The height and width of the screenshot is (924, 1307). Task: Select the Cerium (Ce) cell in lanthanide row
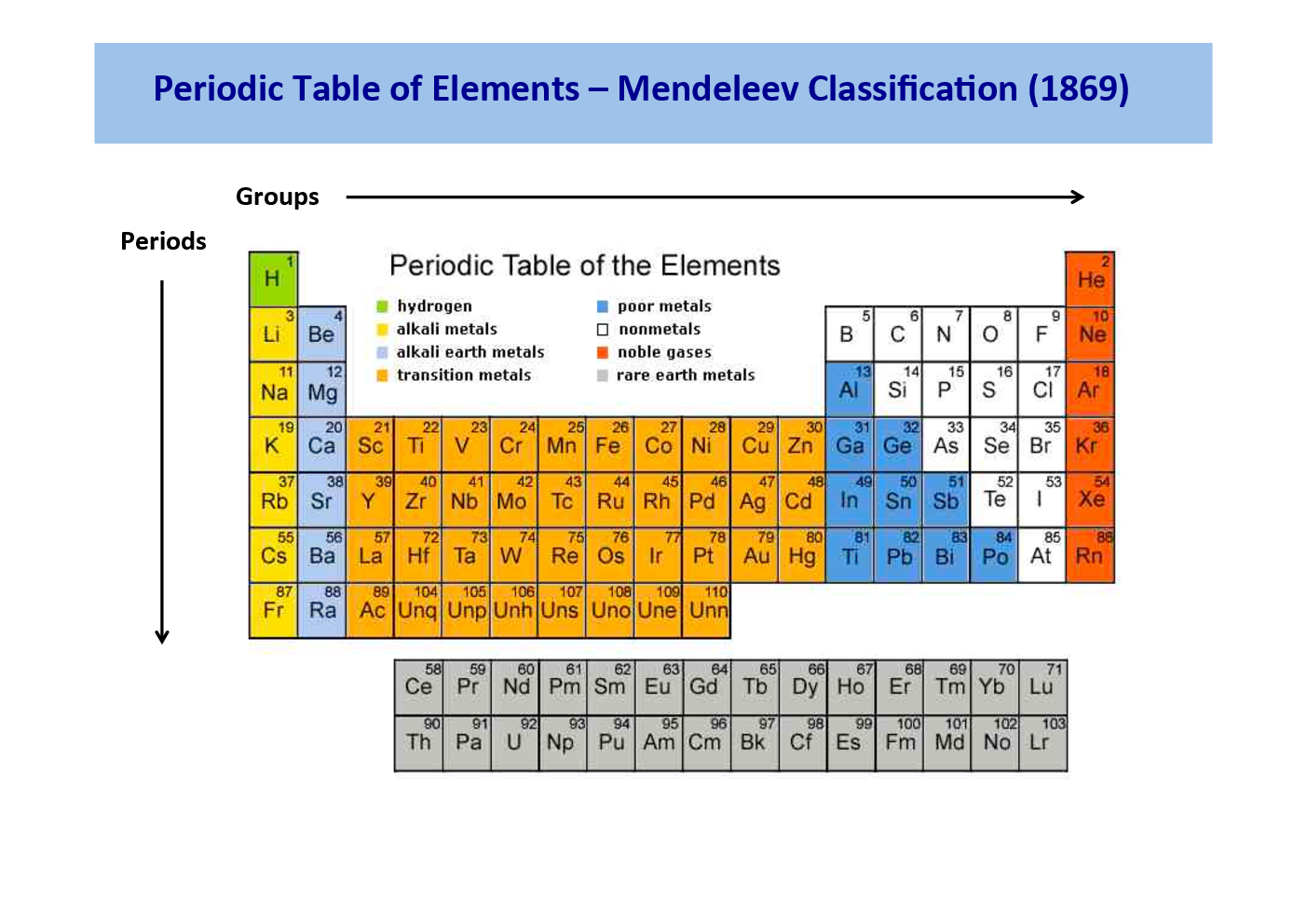418,687
